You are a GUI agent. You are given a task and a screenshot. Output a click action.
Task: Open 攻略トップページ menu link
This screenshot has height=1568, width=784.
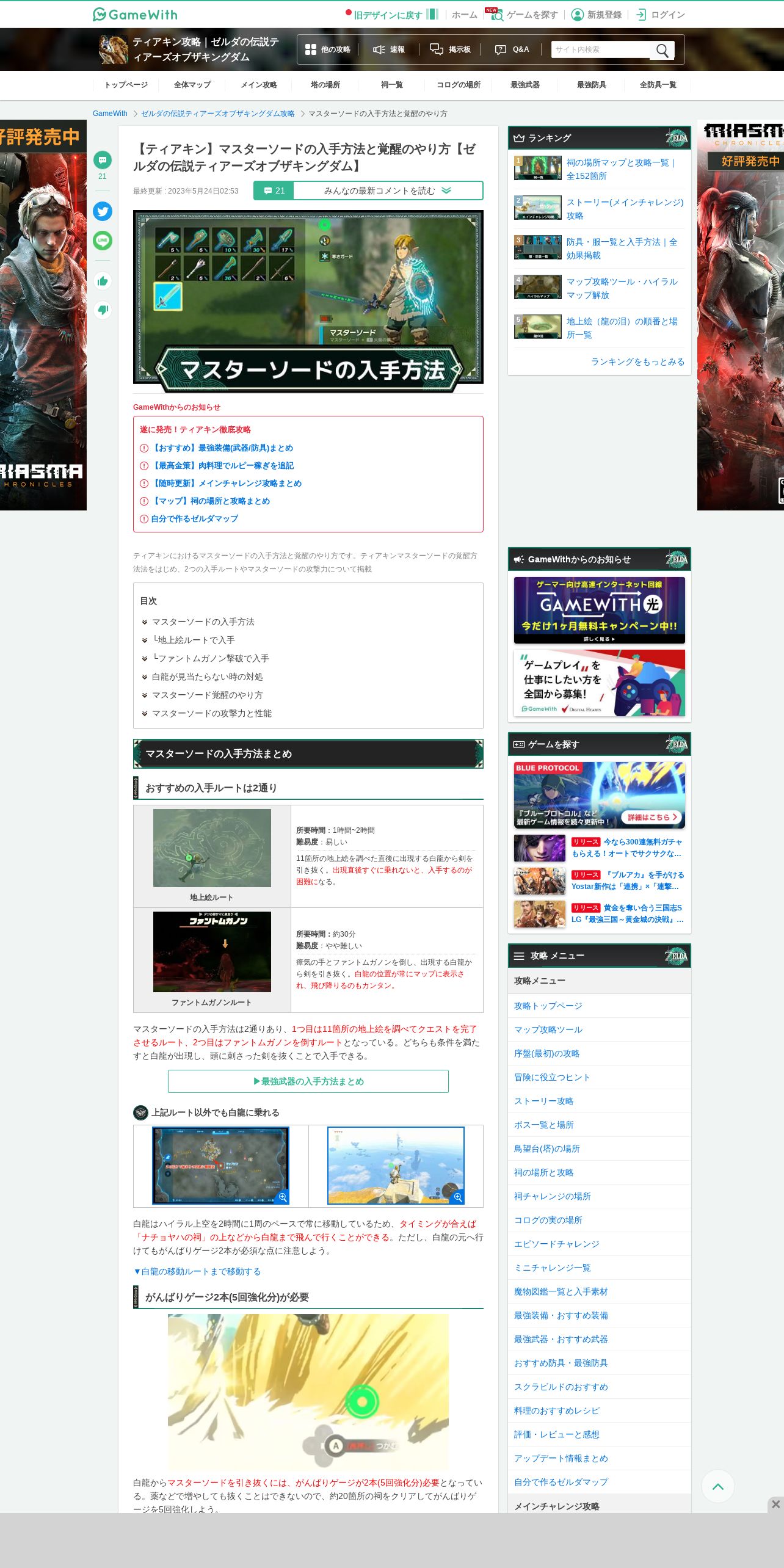pos(548,1006)
